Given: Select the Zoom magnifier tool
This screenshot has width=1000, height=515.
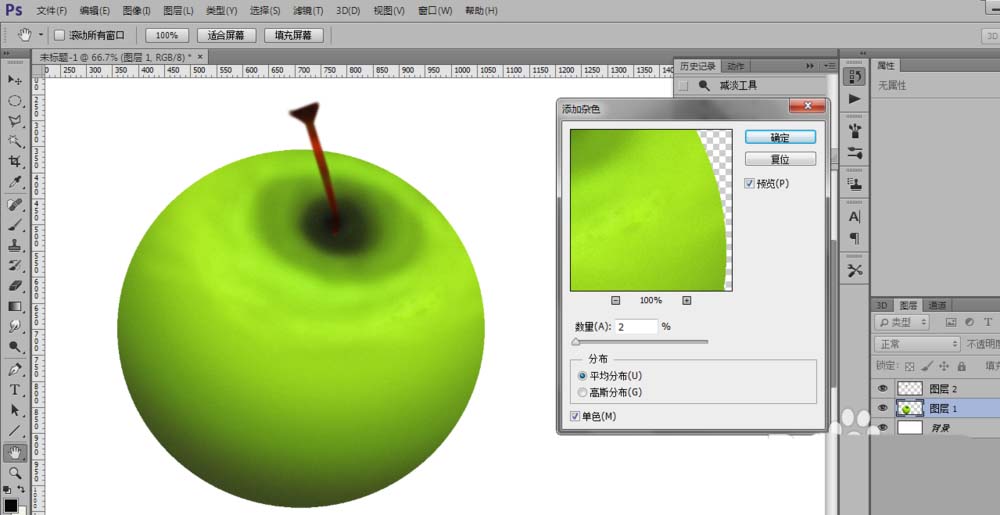Looking at the screenshot, I should pyautogui.click(x=15, y=473).
